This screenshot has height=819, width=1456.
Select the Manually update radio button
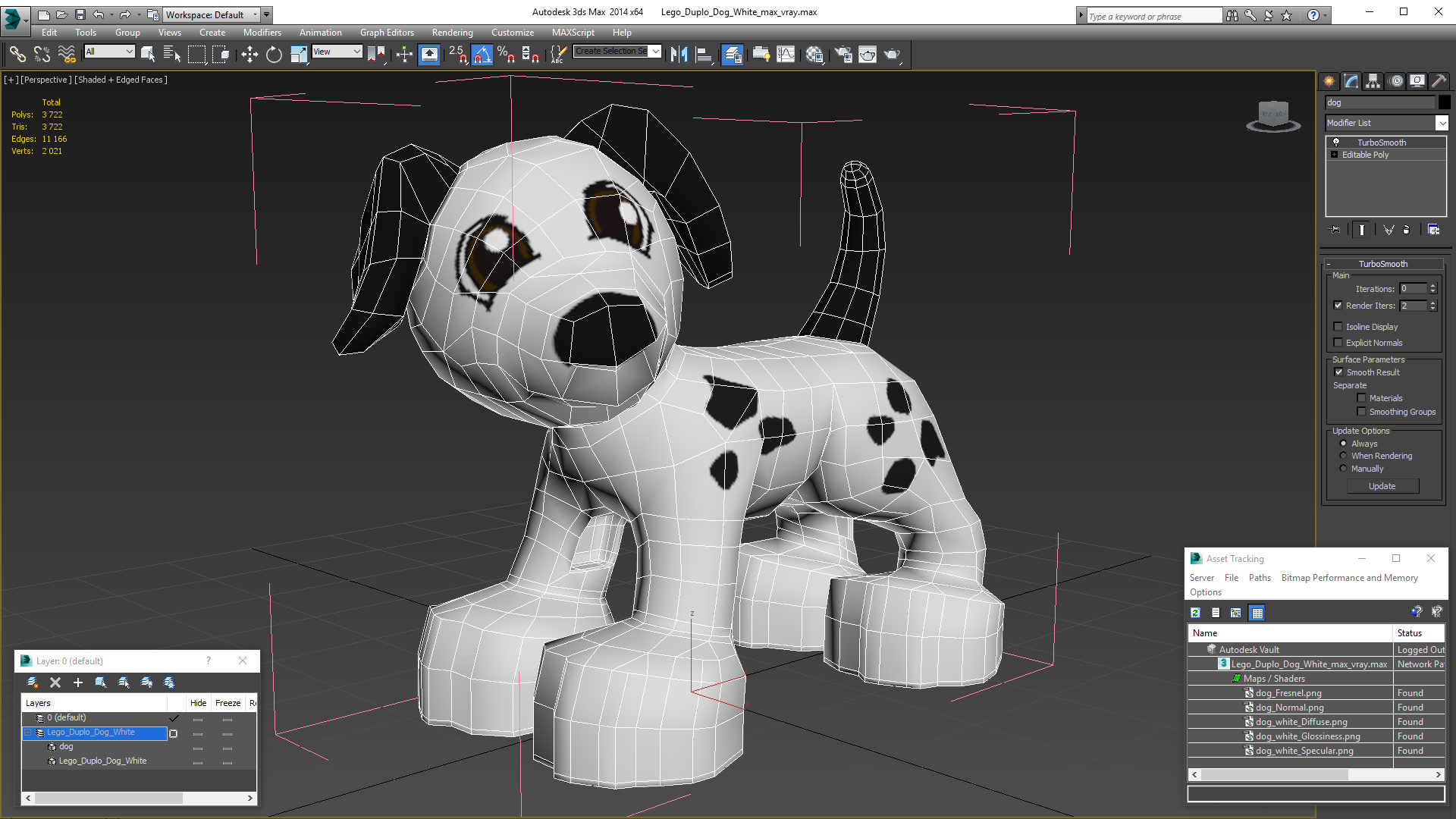pyautogui.click(x=1344, y=469)
